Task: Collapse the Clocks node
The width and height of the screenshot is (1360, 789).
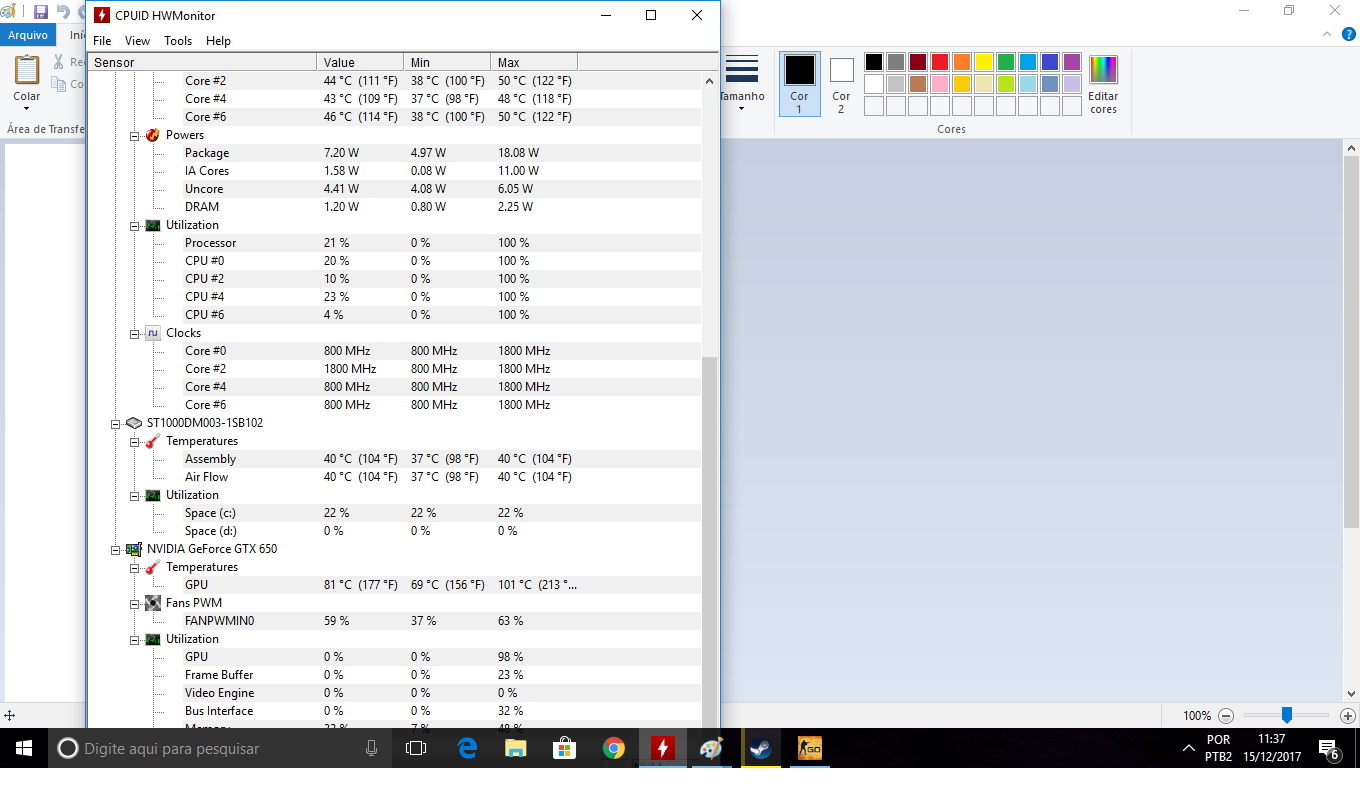Action: click(134, 333)
